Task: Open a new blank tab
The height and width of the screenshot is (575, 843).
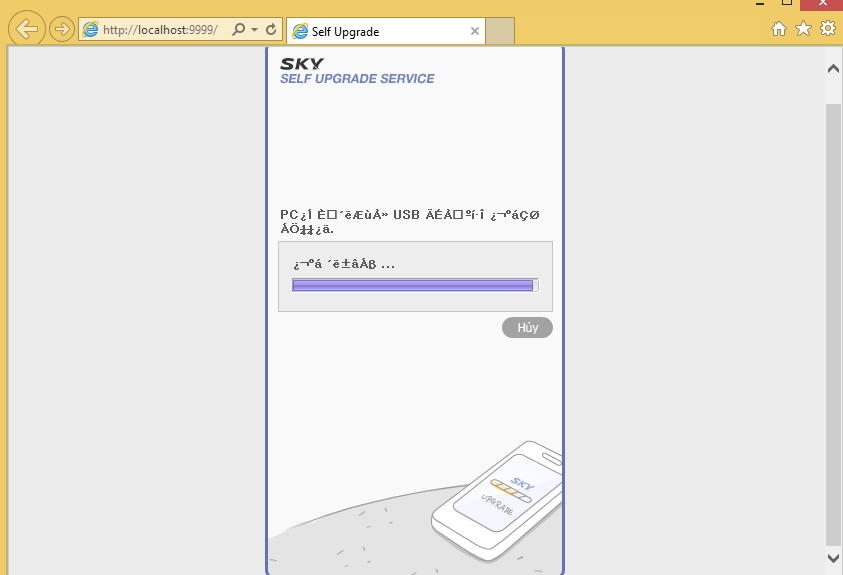Action: pos(500,31)
